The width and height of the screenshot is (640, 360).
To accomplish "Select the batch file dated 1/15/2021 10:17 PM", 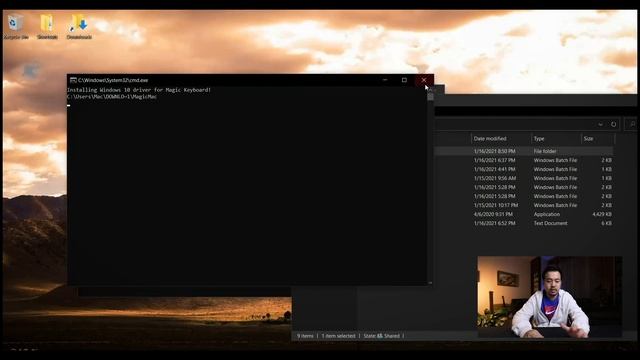I will (x=524, y=205).
